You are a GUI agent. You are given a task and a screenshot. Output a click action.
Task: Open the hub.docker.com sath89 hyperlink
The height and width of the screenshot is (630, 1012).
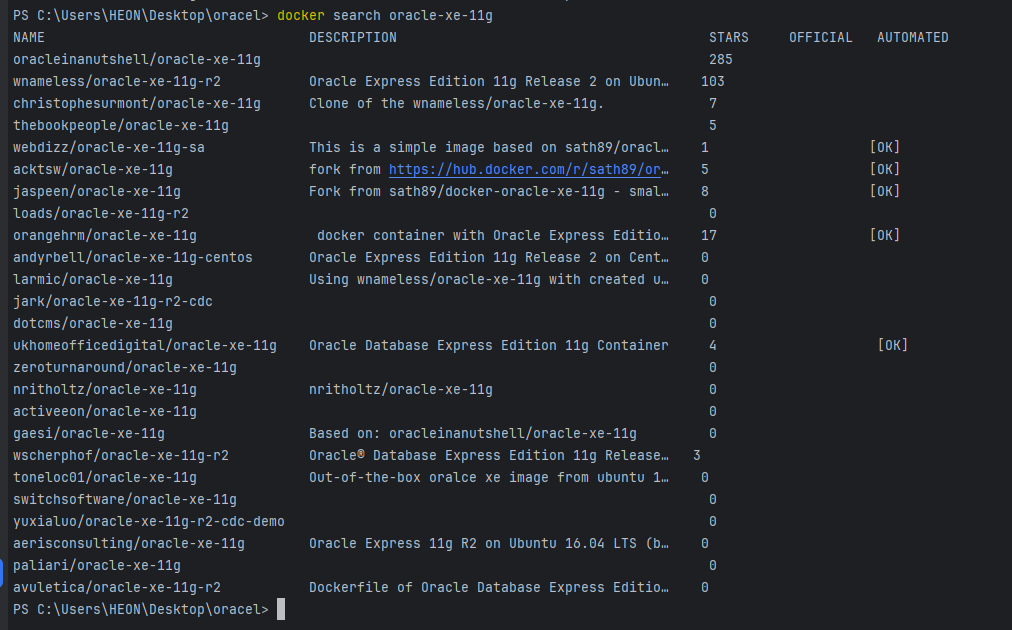point(529,169)
